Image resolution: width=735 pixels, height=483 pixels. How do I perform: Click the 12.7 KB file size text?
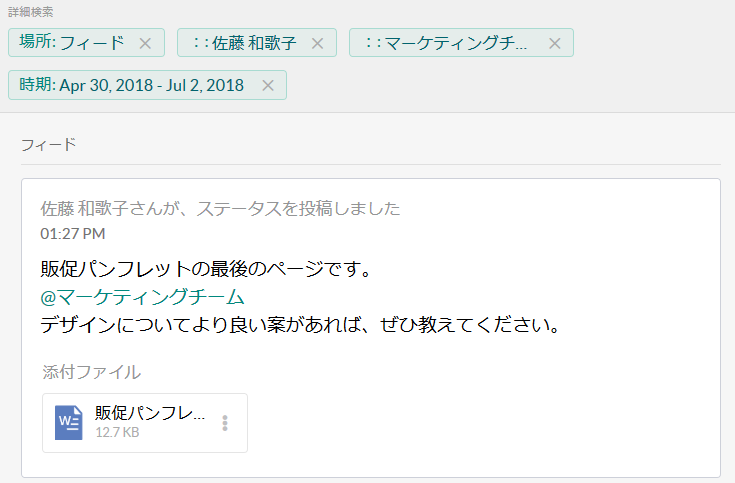click(117, 434)
